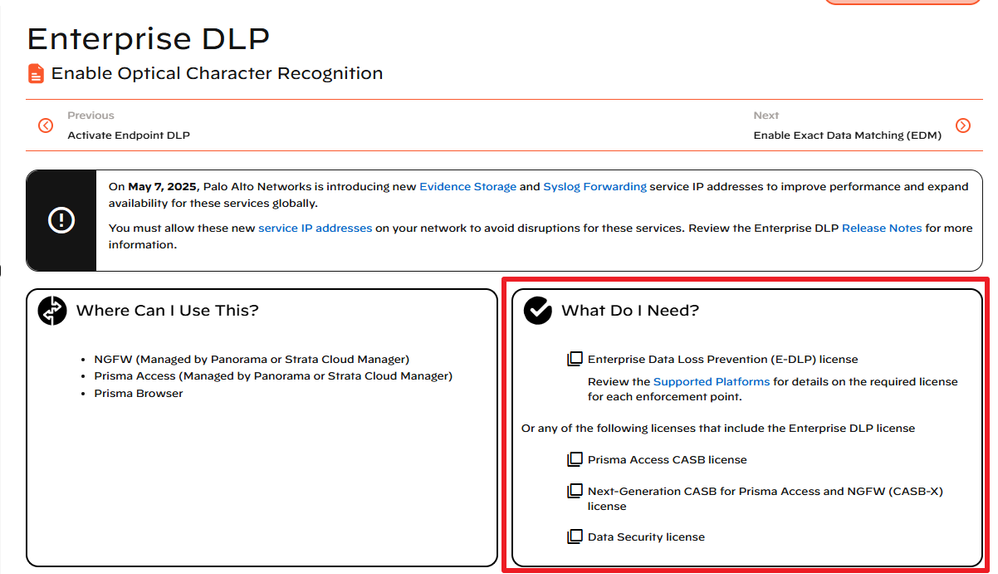Image resolution: width=998 pixels, height=574 pixels.
Task: Click the Next-Generation CASB for Prisma Access text
Action: (x=765, y=498)
